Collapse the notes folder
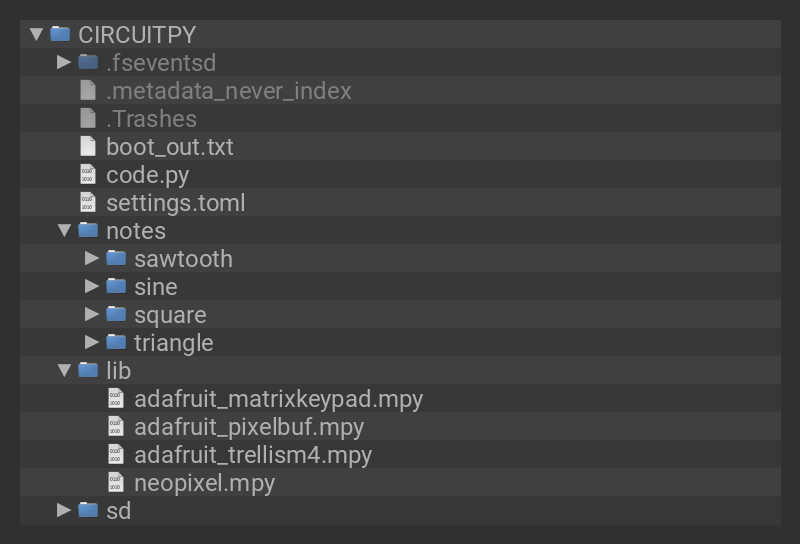The width and height of the screenshot is (800, 544). click(x=64, y=231)
